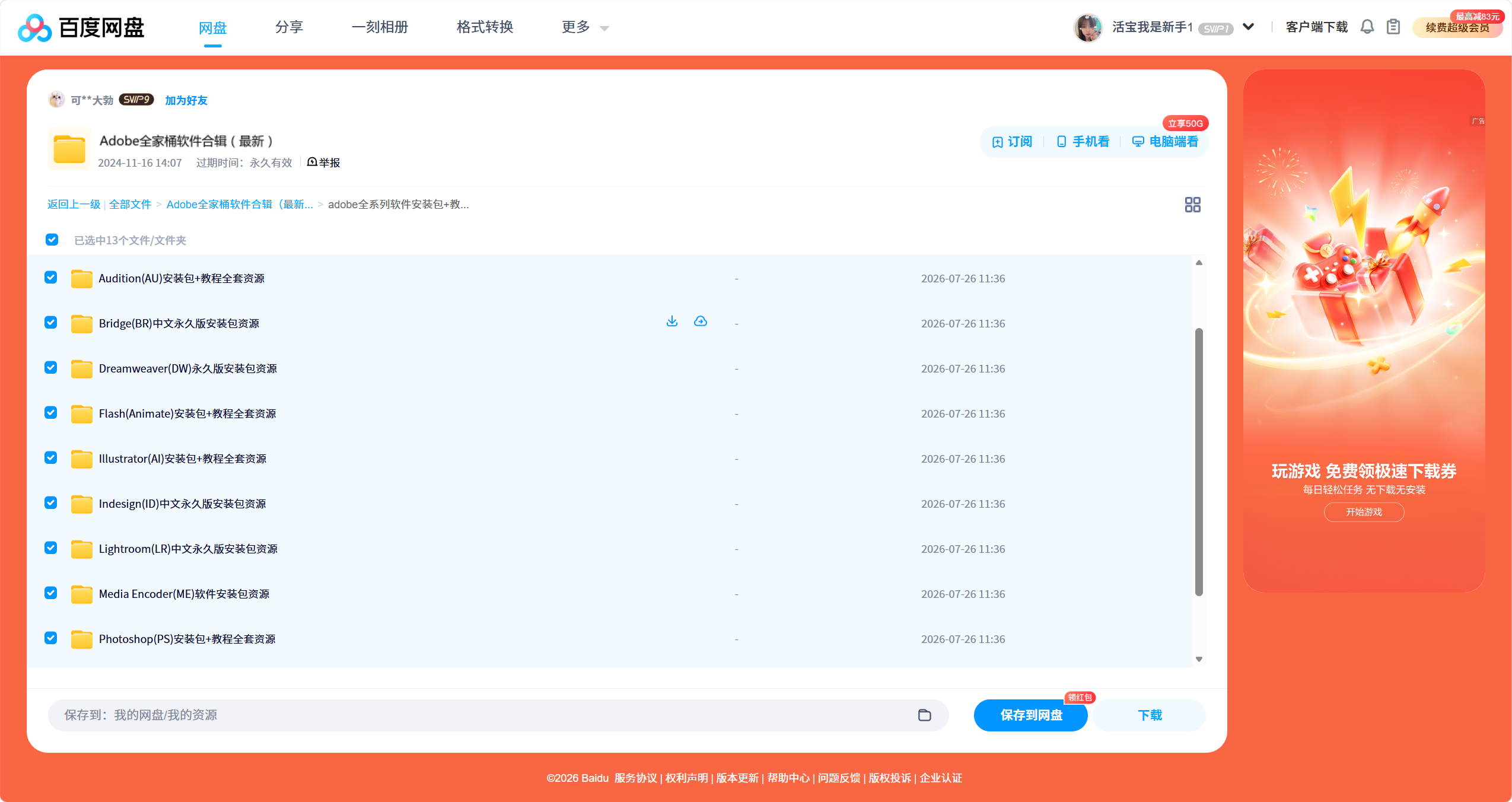This screenshot has width=1512, height=802.
Task: Uncheck the Media Encoder(ME) folder checkbox
Action: 51,593
